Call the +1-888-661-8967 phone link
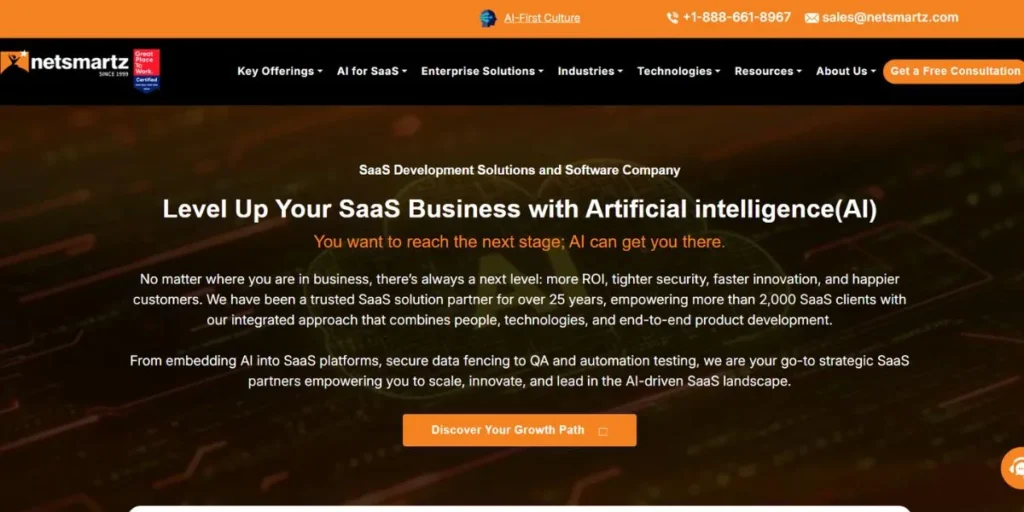 736,18
